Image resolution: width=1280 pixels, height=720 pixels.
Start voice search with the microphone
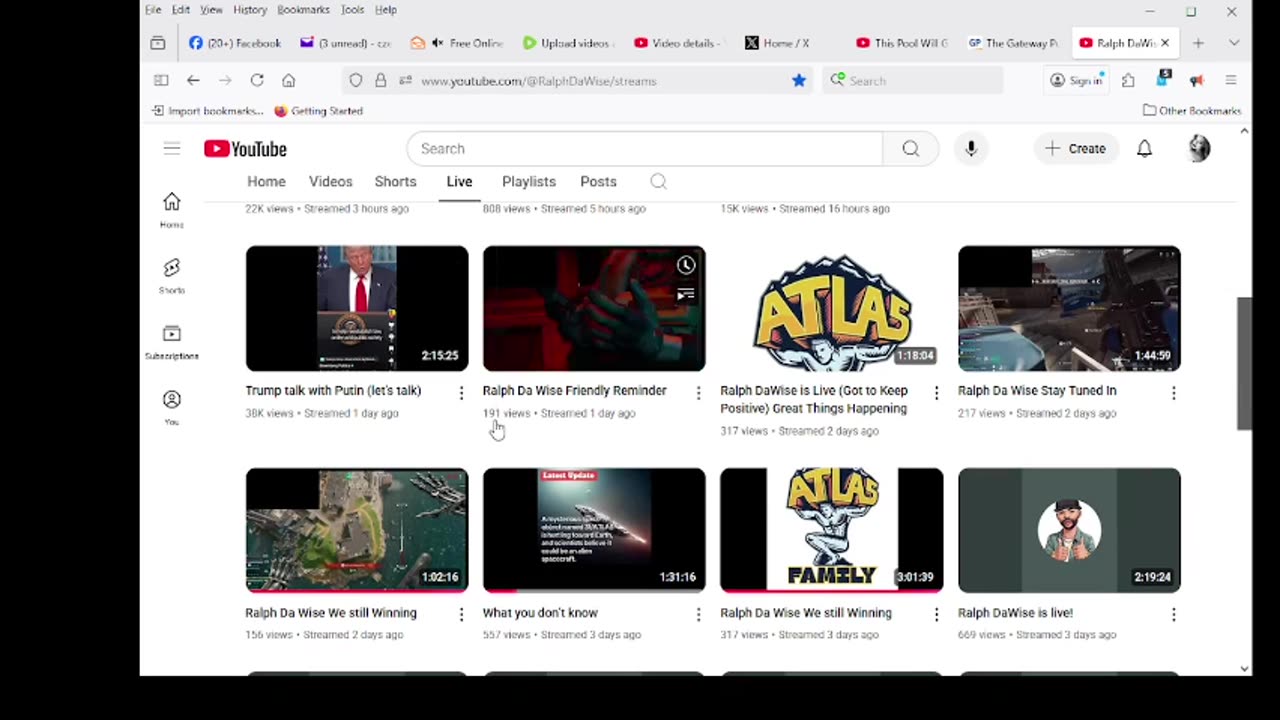tap(970, 149)
